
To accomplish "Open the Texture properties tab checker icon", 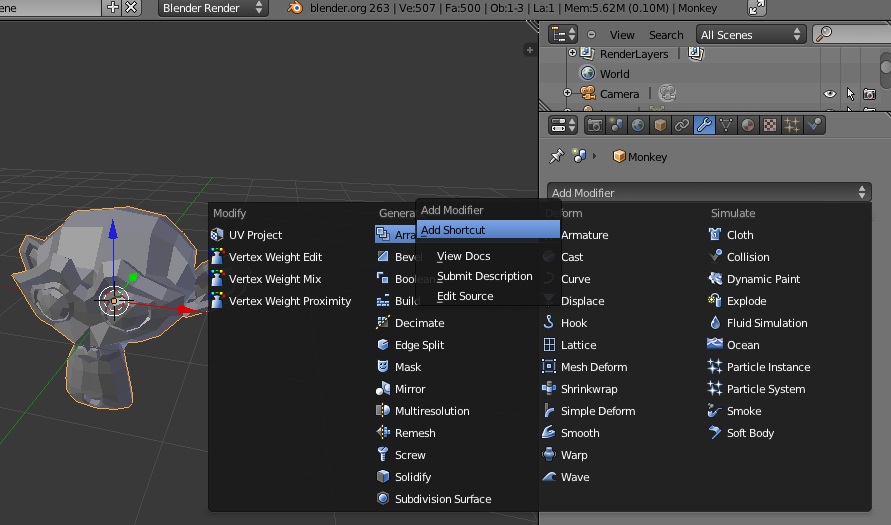I will (769, 125).
